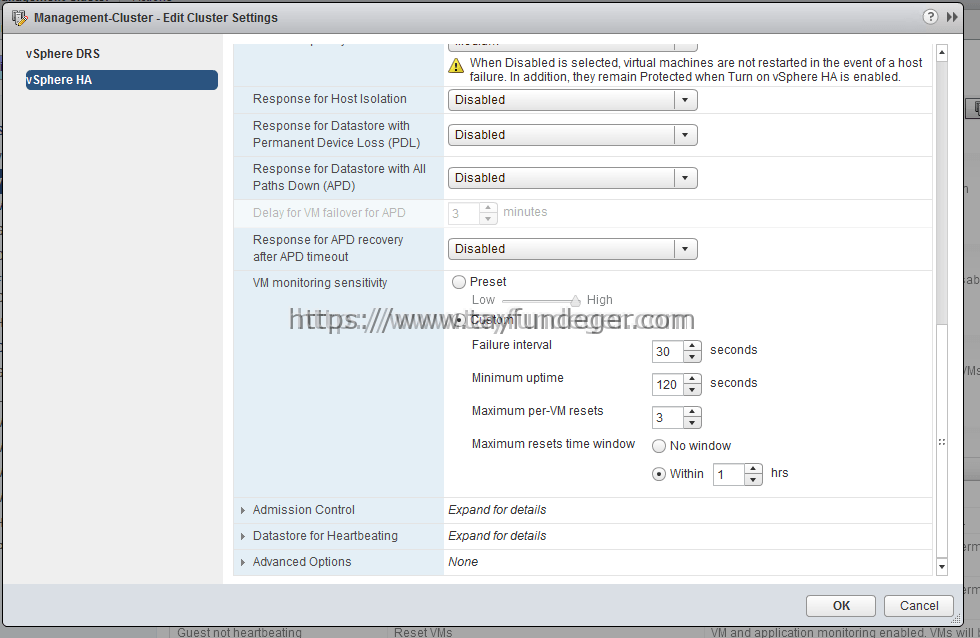Decrease Failure interval with down arrow
This screenshot has width=980, height=638.
click(x=692, y=357)
